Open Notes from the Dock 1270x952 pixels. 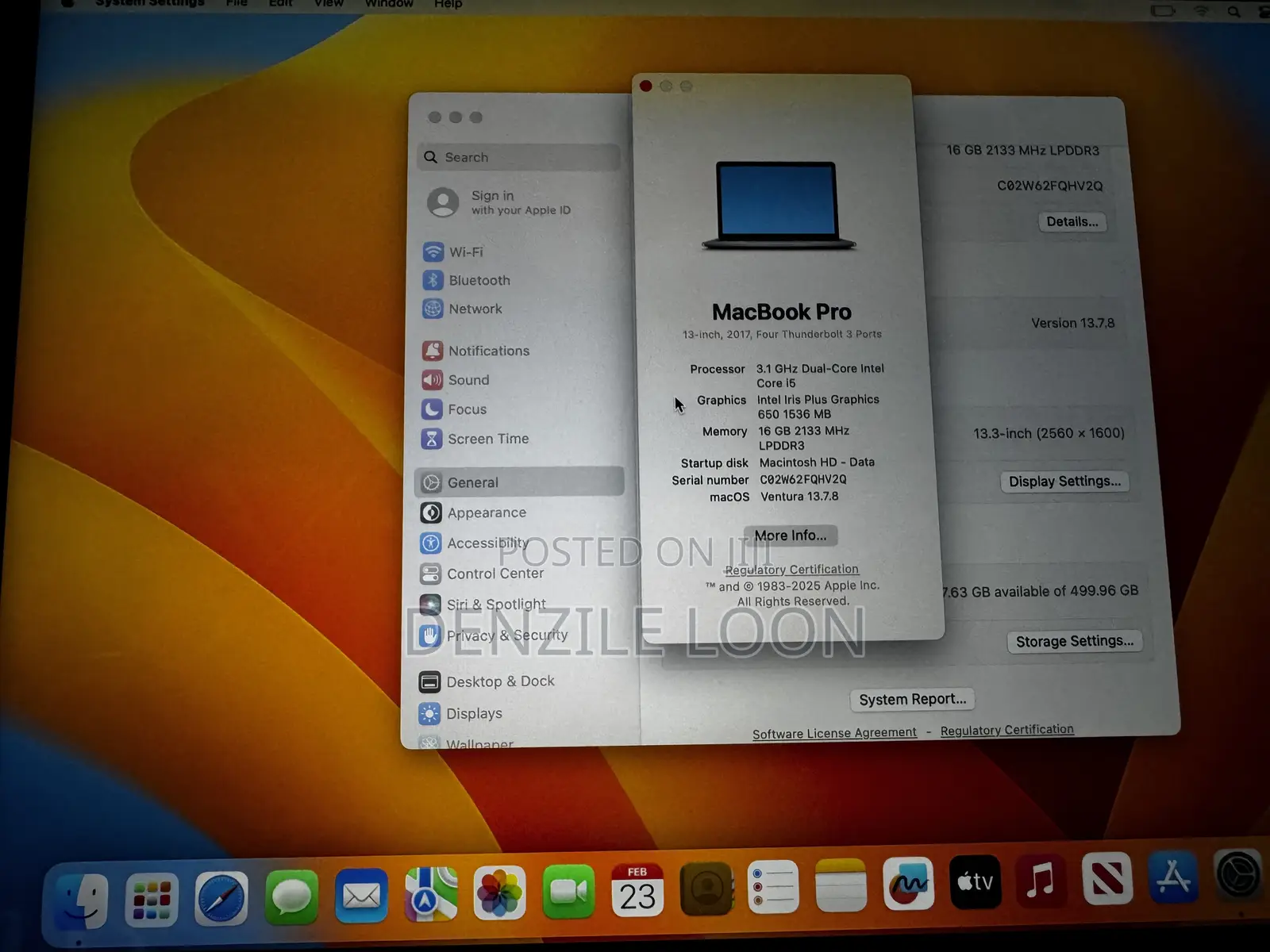[841, 885]
